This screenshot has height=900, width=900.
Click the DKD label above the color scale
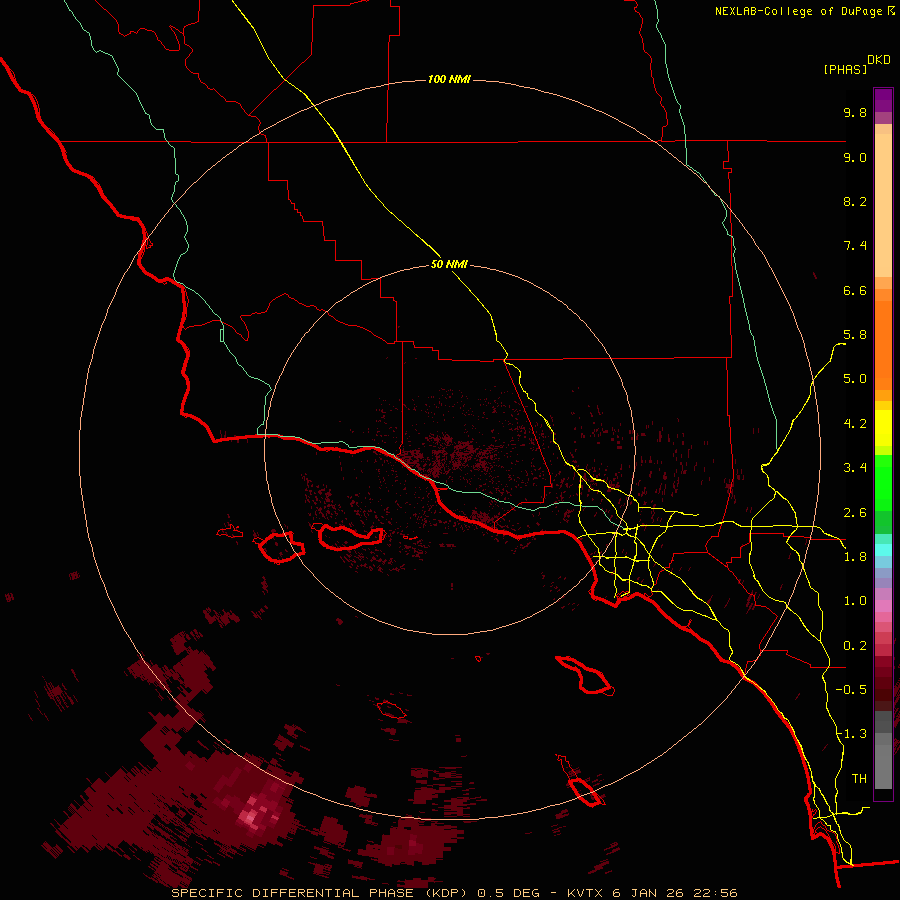879,60
